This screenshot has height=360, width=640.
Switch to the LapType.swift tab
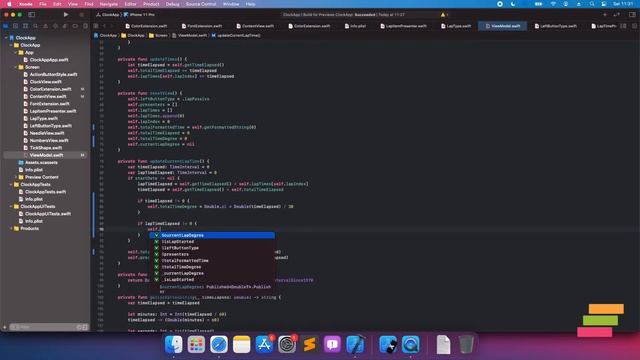(456, 26)
